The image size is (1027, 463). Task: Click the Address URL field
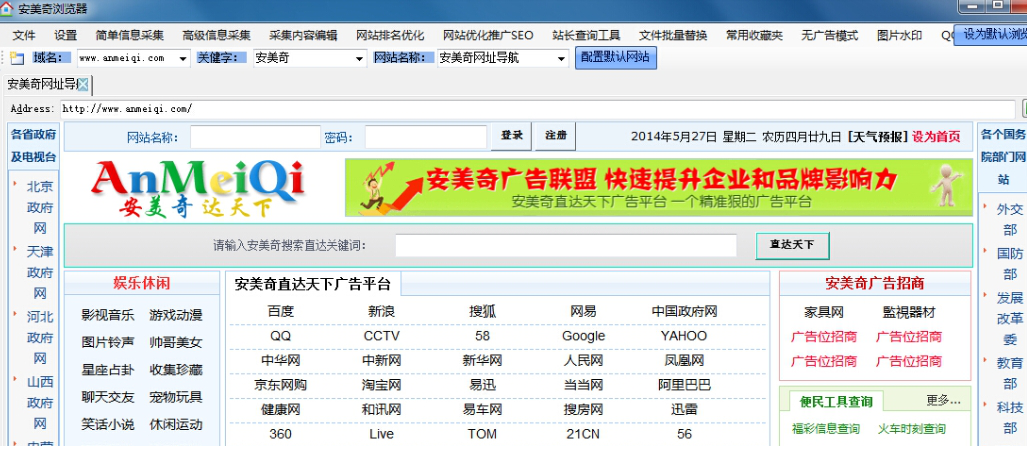537,109
